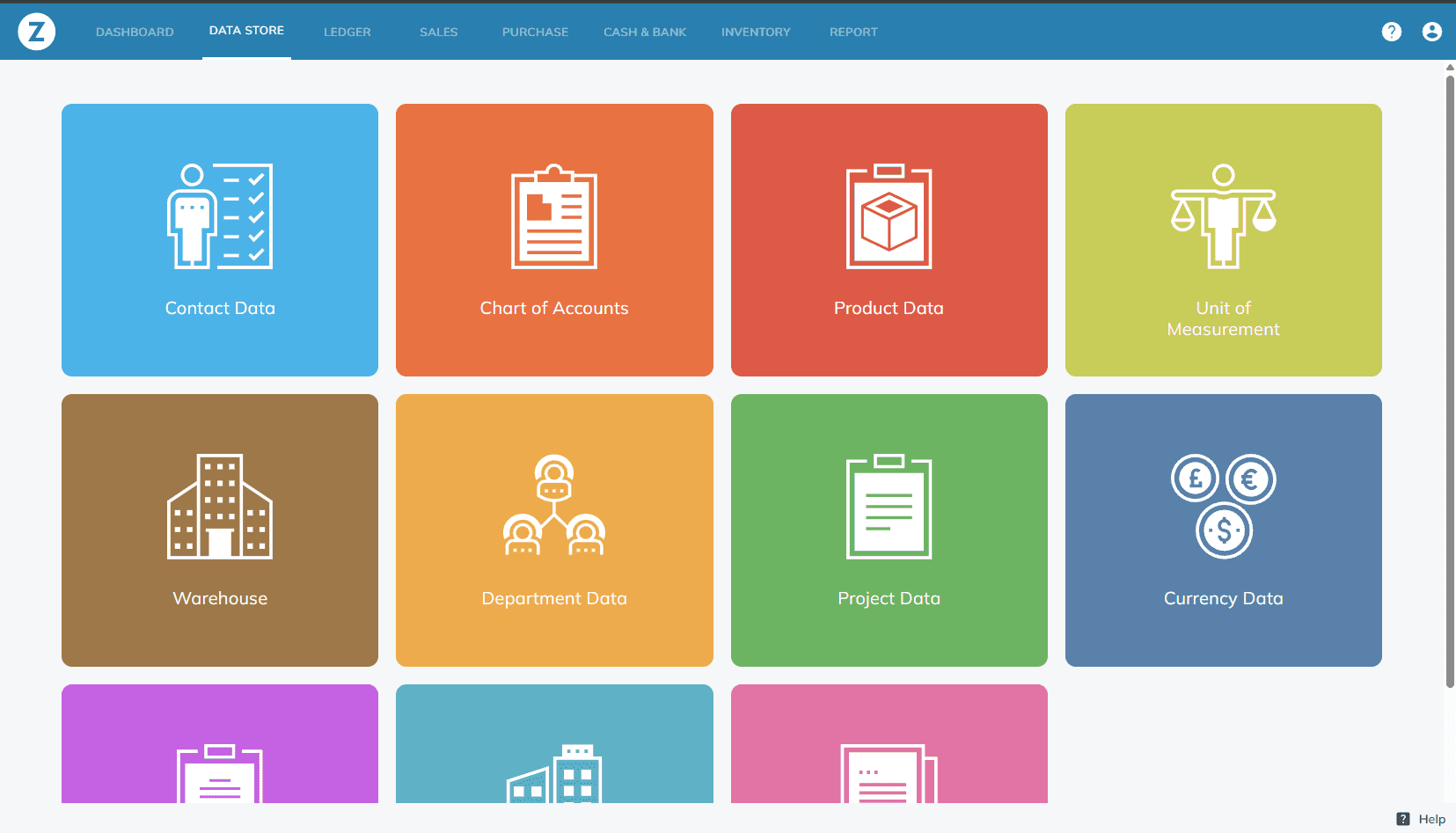Image resolution: width=1456 pixels, height=833 pixels.
Task: Open the Currency Data label
Action: 1223,598
